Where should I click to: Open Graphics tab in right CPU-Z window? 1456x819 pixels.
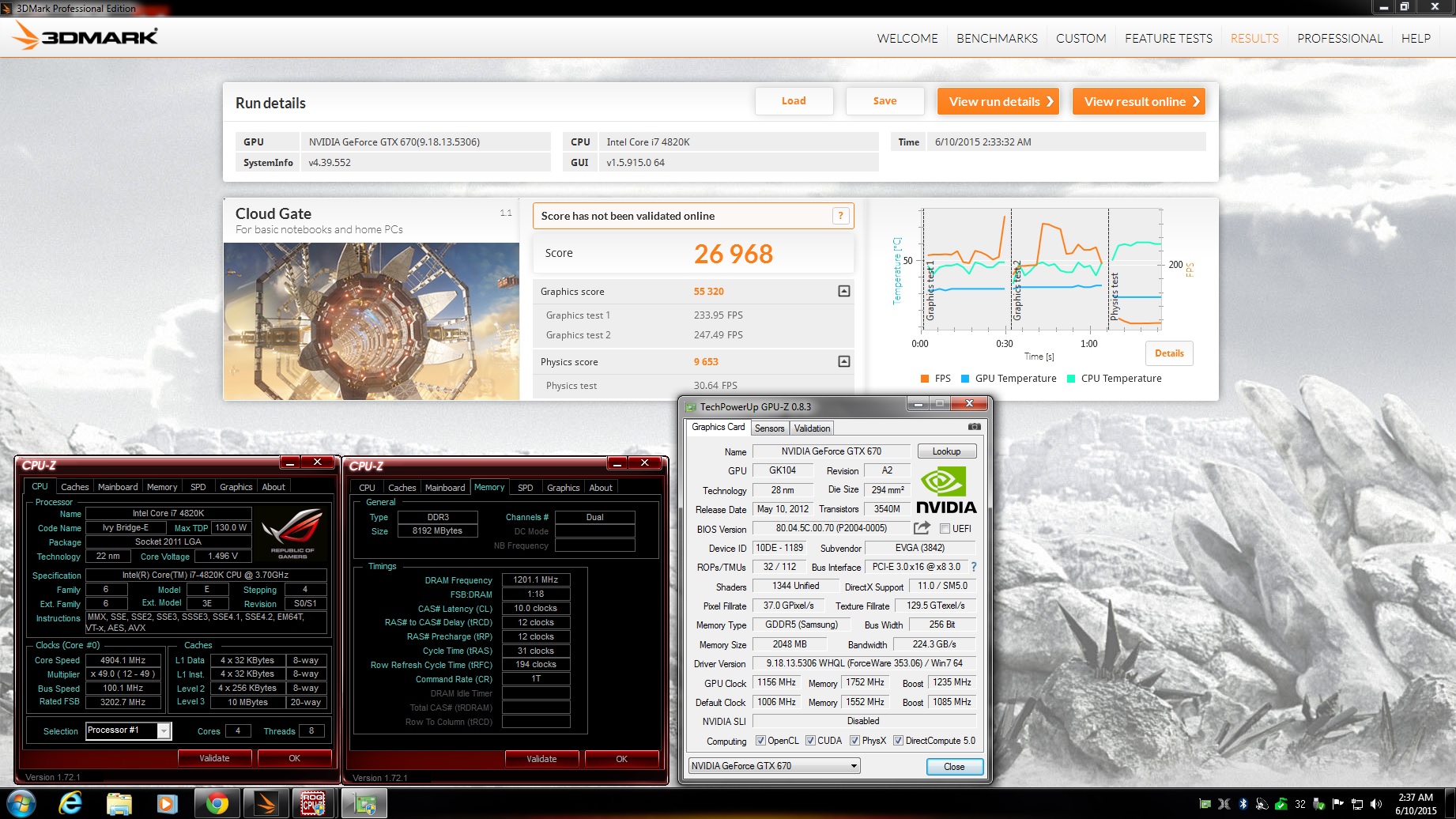564,488
